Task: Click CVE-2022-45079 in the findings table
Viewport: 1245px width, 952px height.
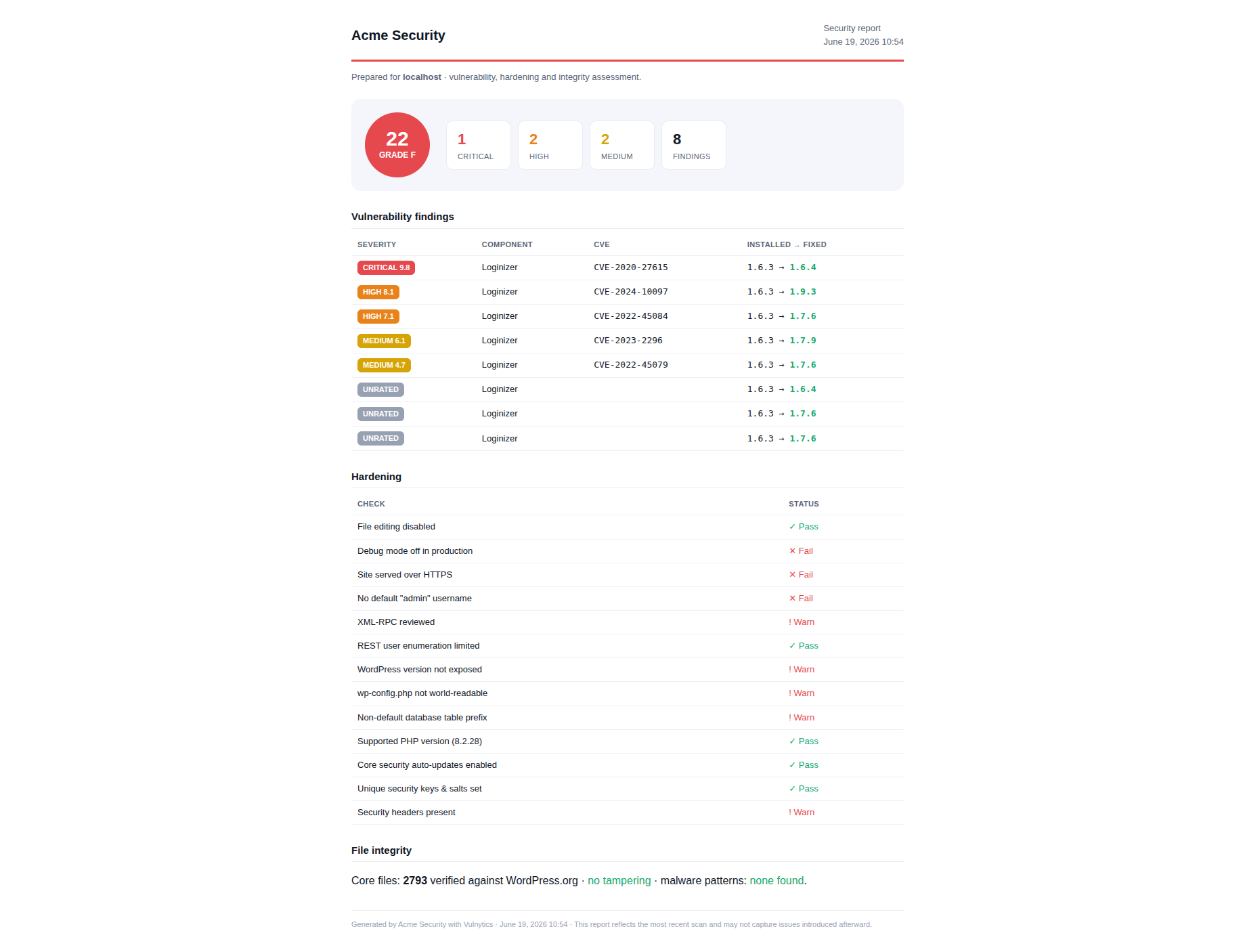Action: point(631,365)
